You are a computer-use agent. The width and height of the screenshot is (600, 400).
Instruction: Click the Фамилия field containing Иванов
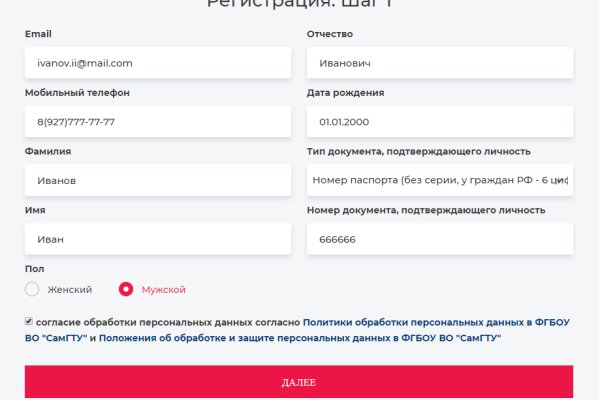(157, 181)
